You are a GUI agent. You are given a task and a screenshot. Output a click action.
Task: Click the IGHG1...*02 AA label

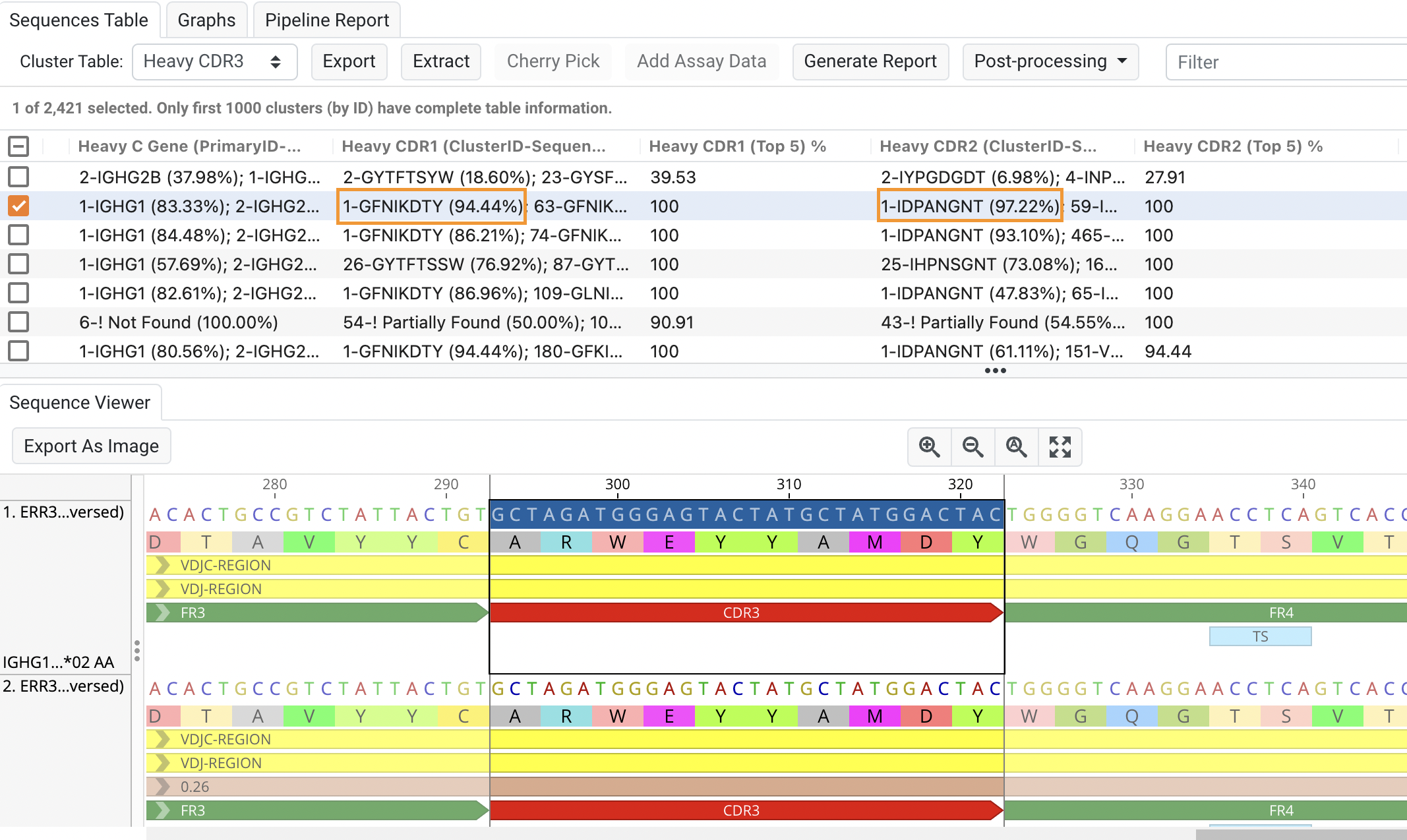pyautogui.click(x=59, y=662)
